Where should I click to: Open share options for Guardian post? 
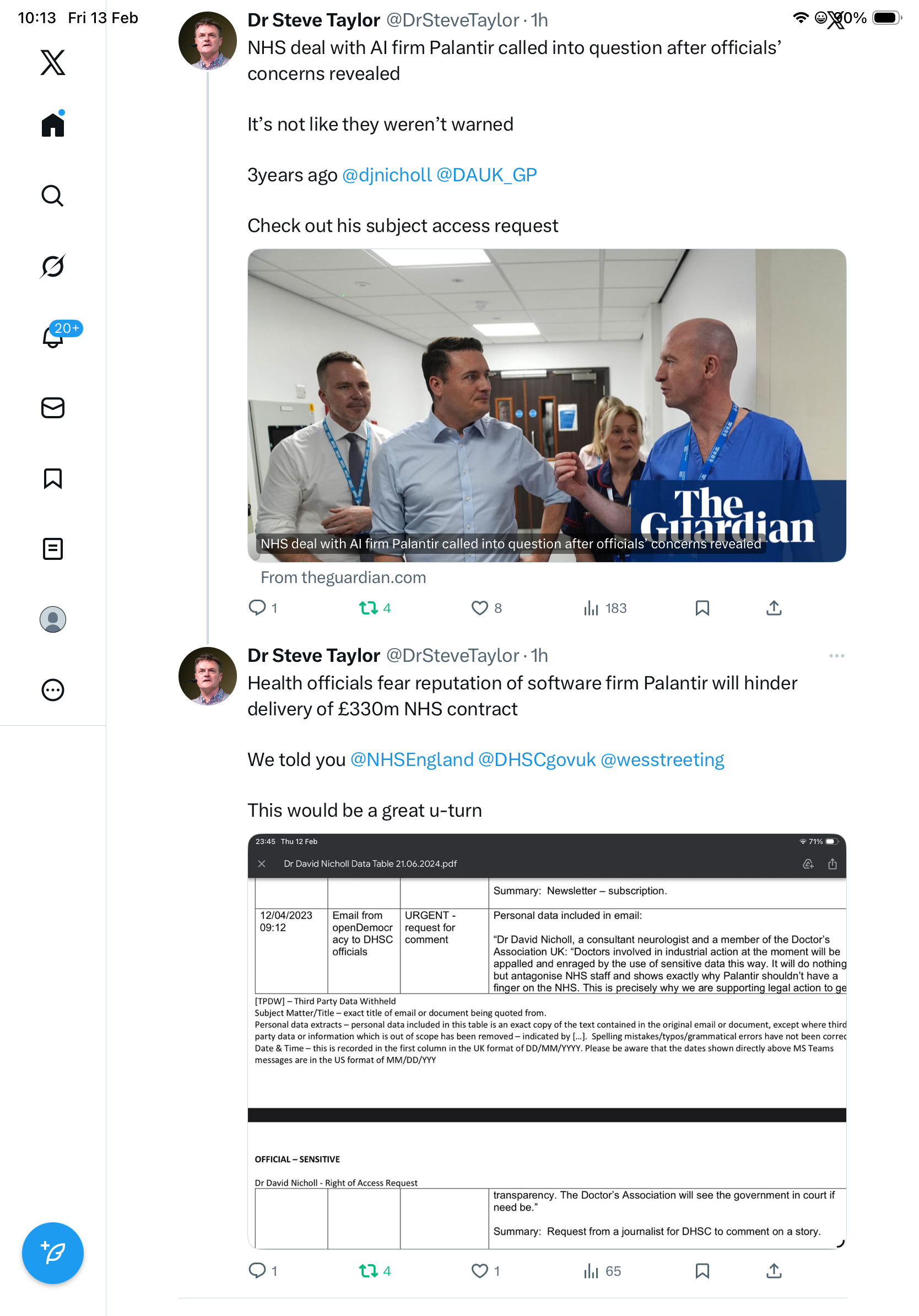click(774, 607)
